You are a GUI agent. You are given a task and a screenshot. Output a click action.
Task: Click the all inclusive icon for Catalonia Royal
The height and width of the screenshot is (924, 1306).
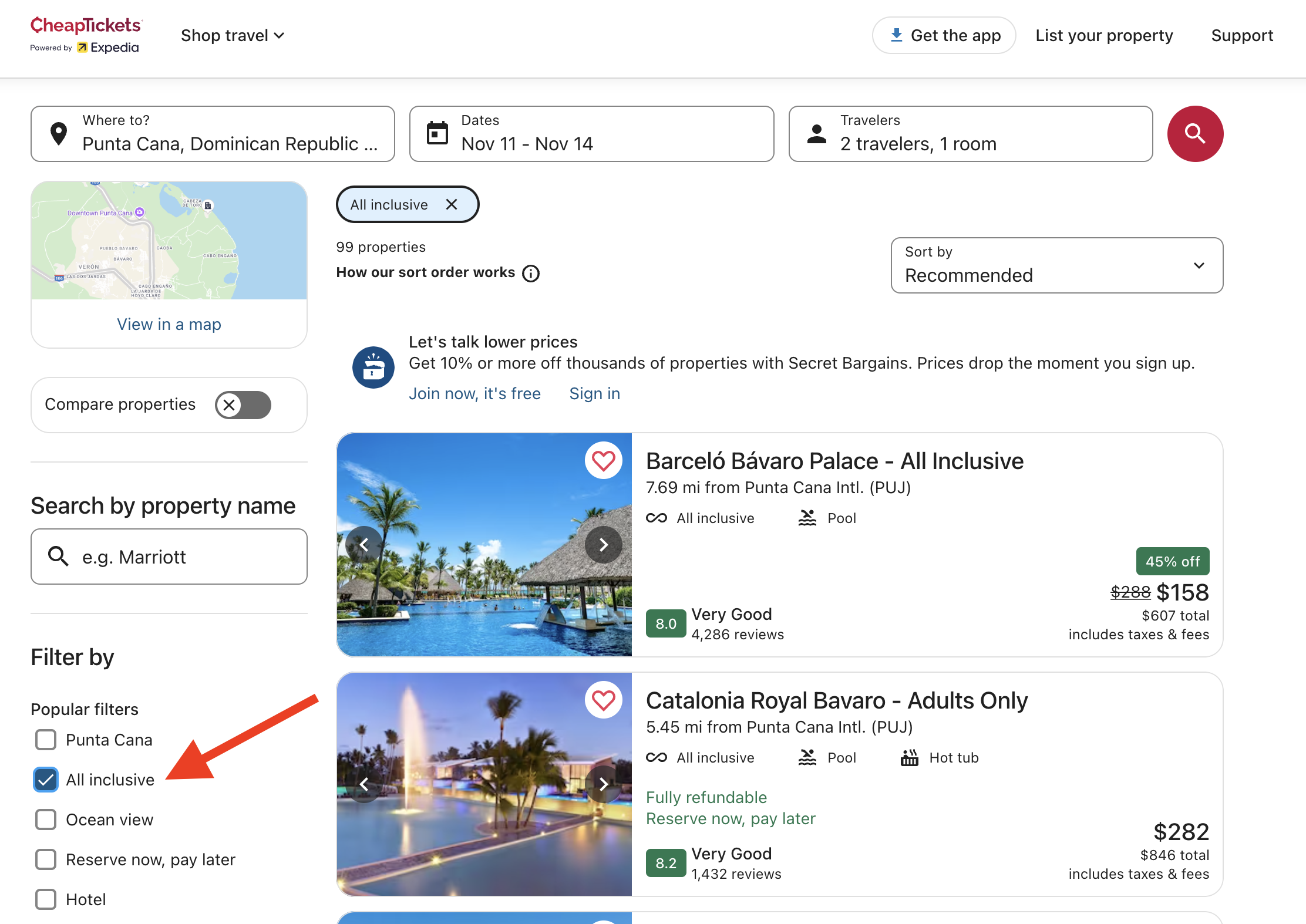(657, 757)
